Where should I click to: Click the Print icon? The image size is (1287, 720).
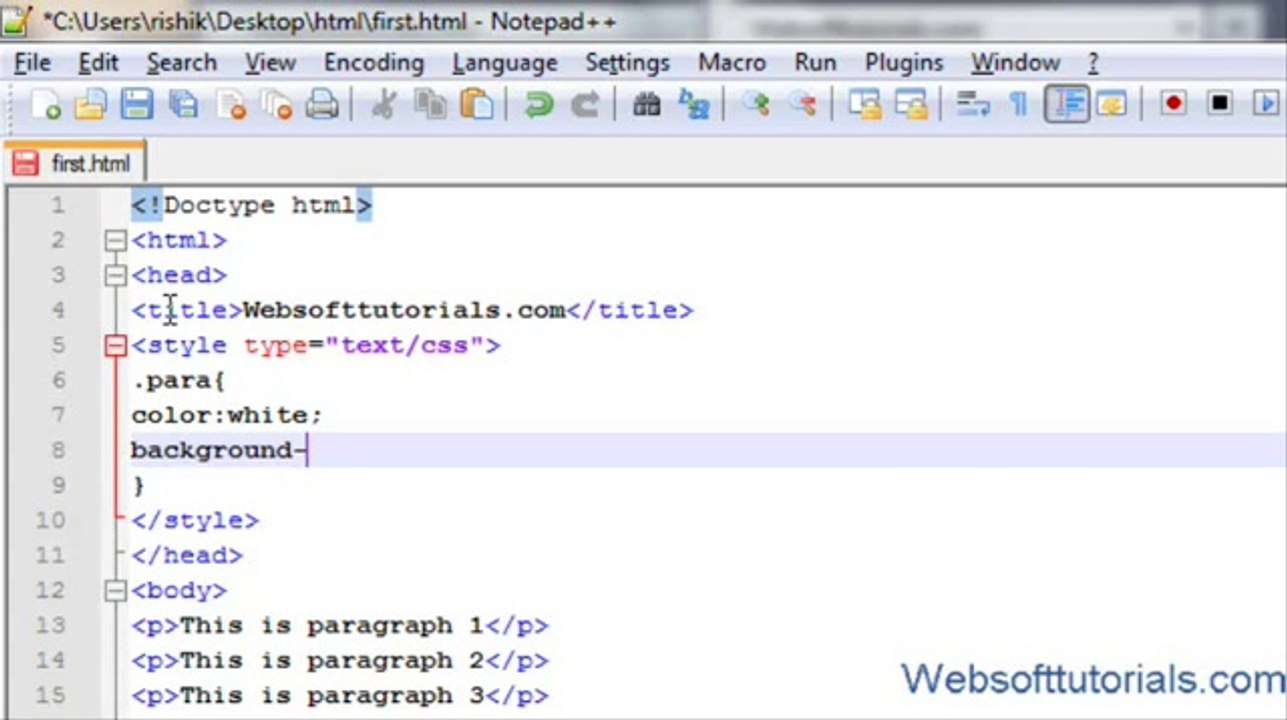[x=322, y=104]
